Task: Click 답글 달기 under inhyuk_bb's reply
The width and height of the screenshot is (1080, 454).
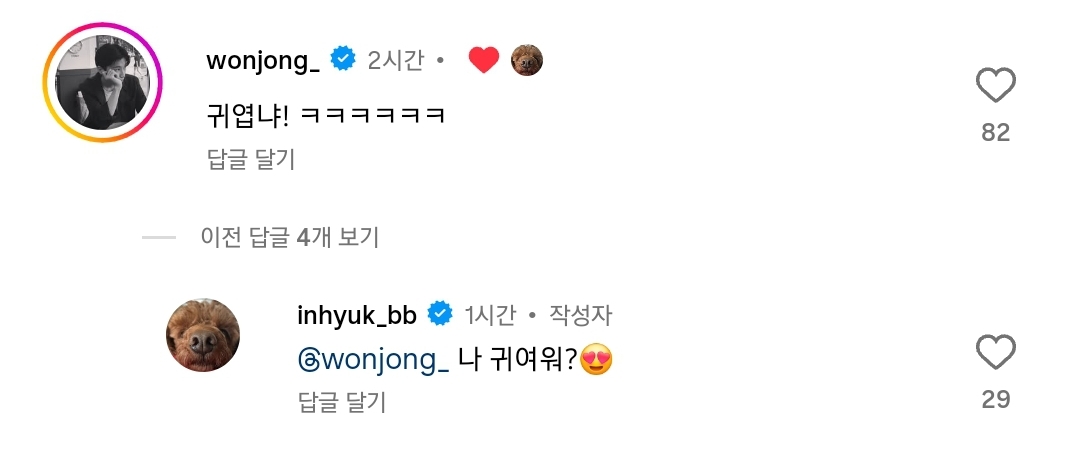Action: (x=342, y=402)
